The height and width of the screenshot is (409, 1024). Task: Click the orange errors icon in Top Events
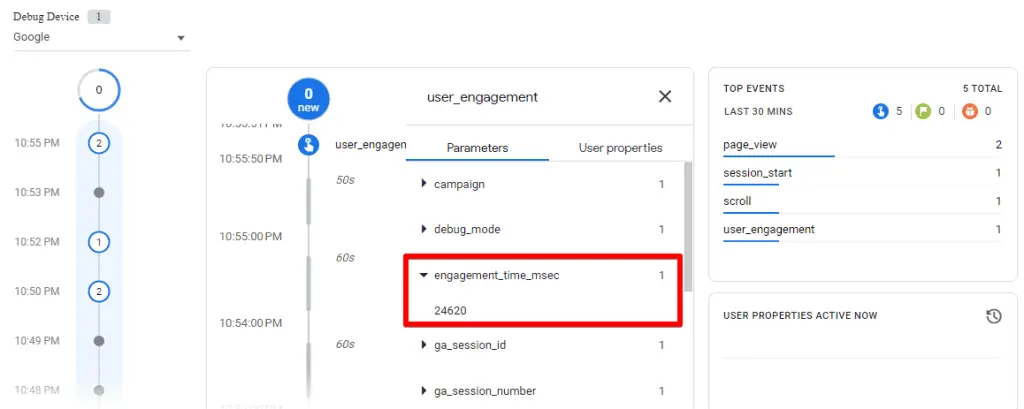pyautogui.click(x=969, y=112)
